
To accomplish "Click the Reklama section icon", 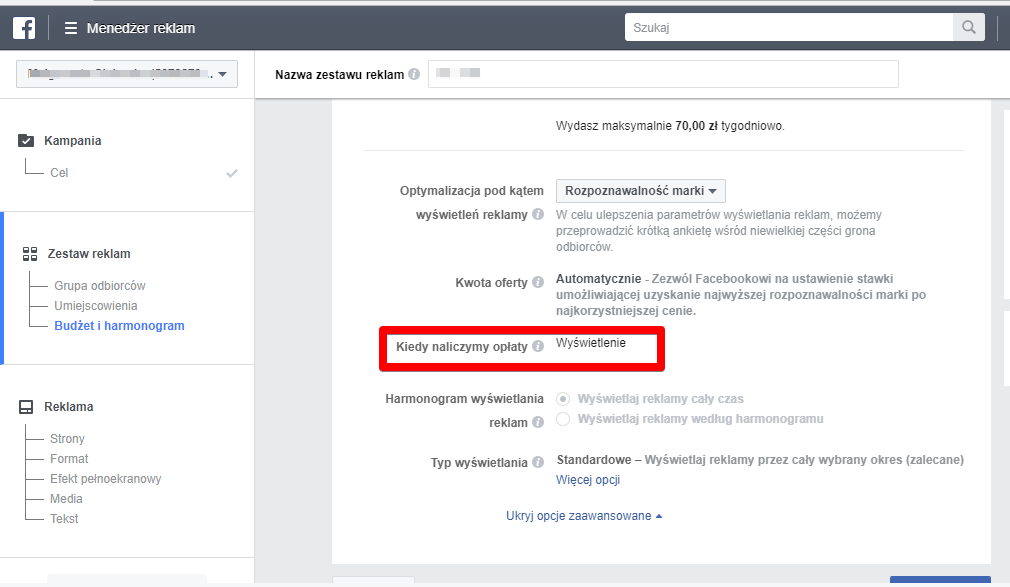I will [x=26, y=407].
